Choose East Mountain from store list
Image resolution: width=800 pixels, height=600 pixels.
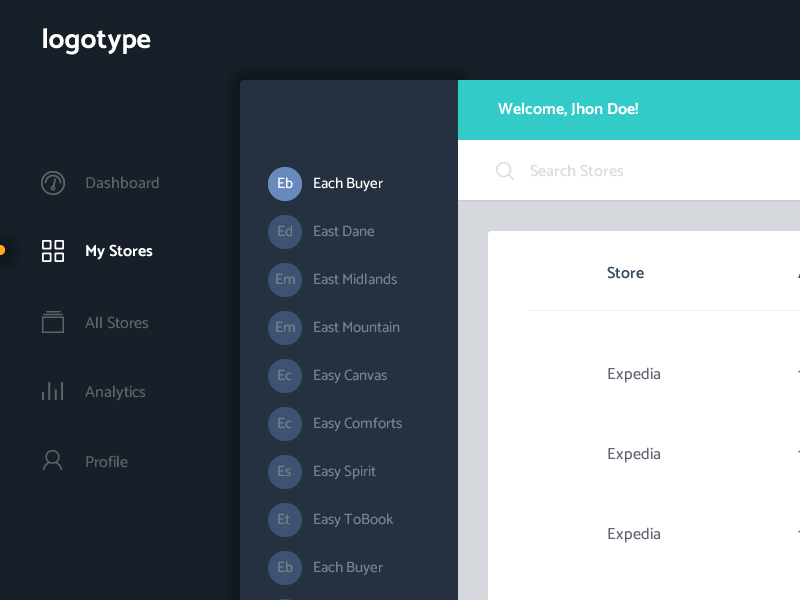356,327
